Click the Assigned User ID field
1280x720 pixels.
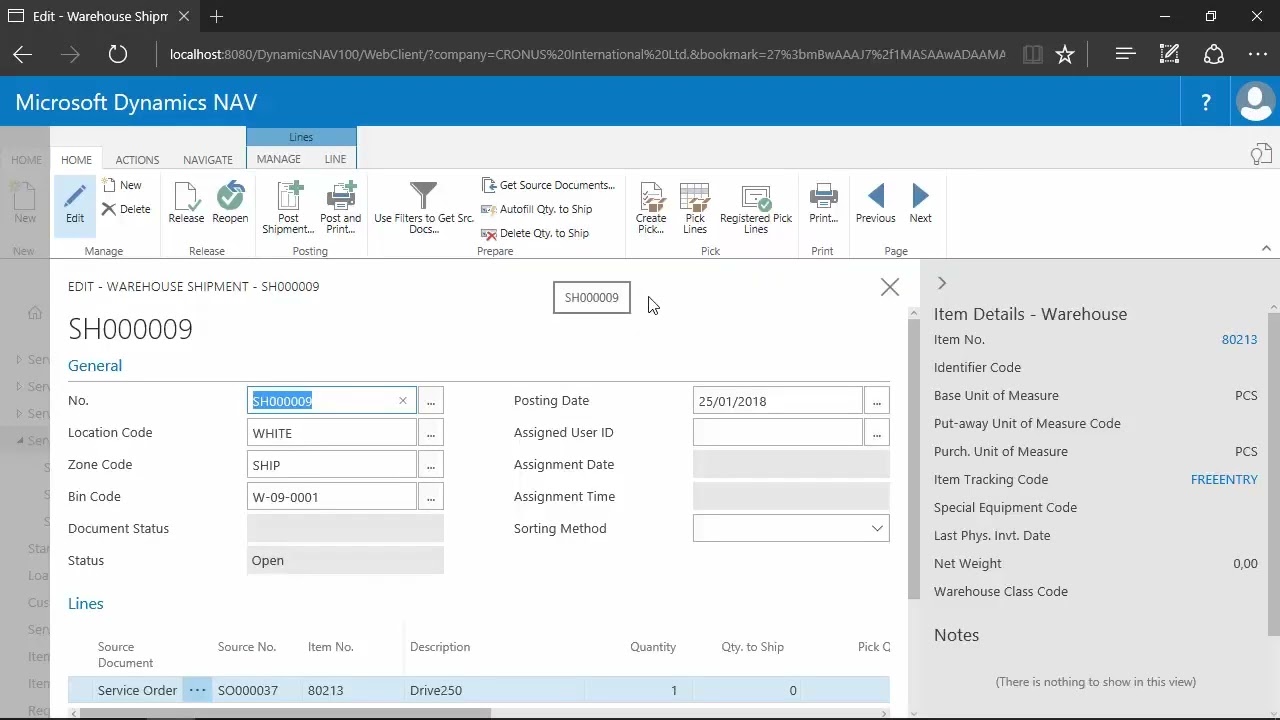coord(778,433)
